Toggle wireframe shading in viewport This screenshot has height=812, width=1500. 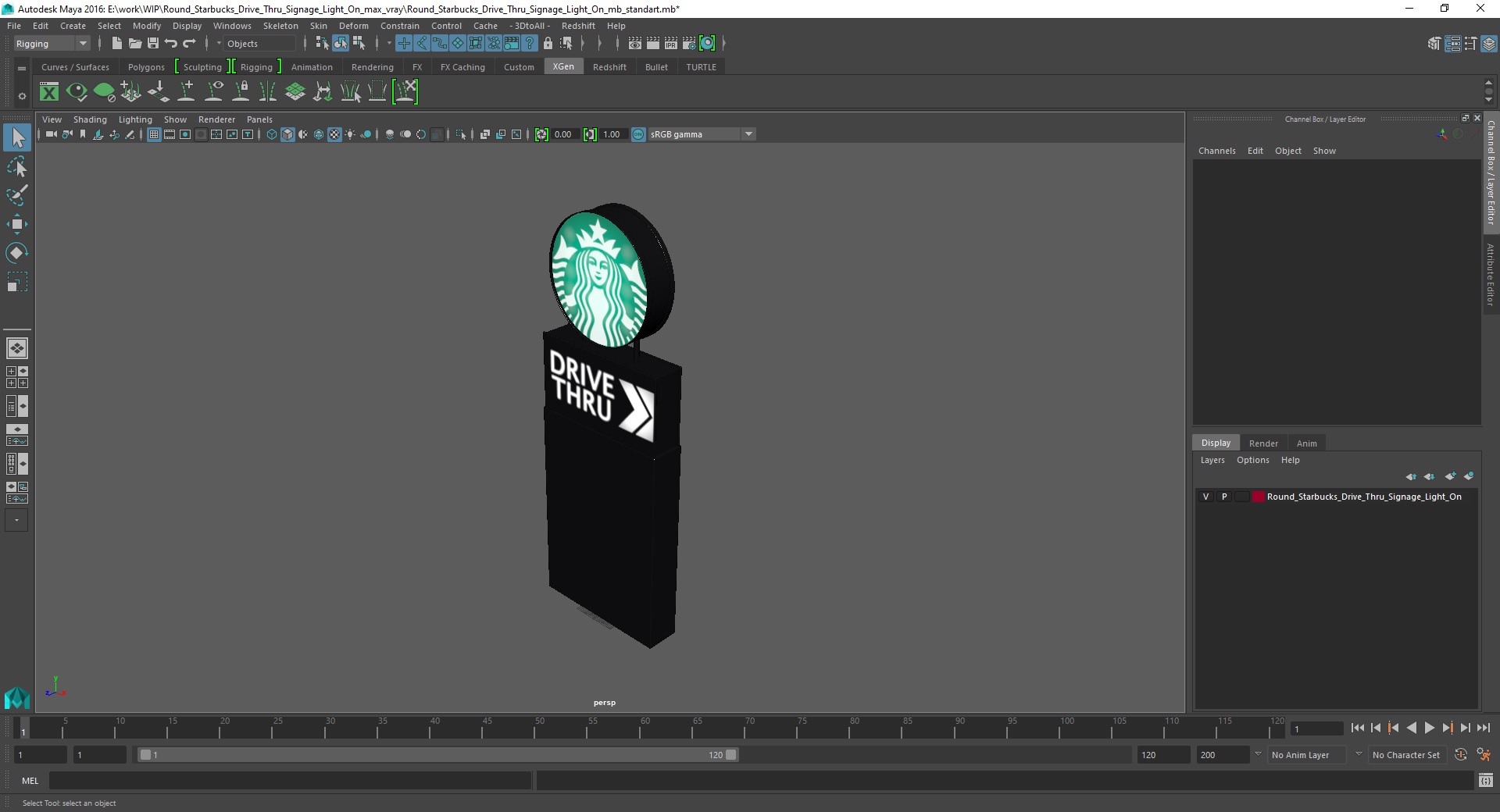pos(272,134)
